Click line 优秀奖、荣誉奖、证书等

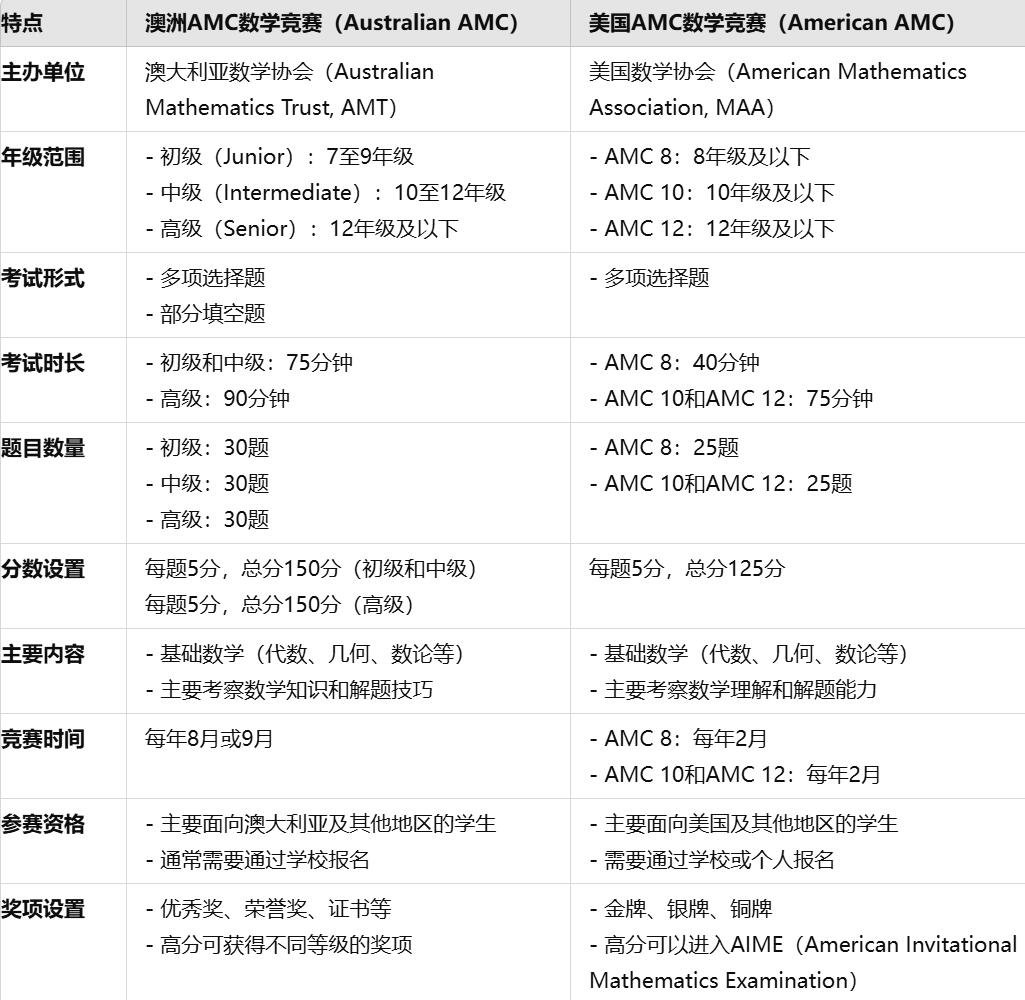click(x=269, y=908)
